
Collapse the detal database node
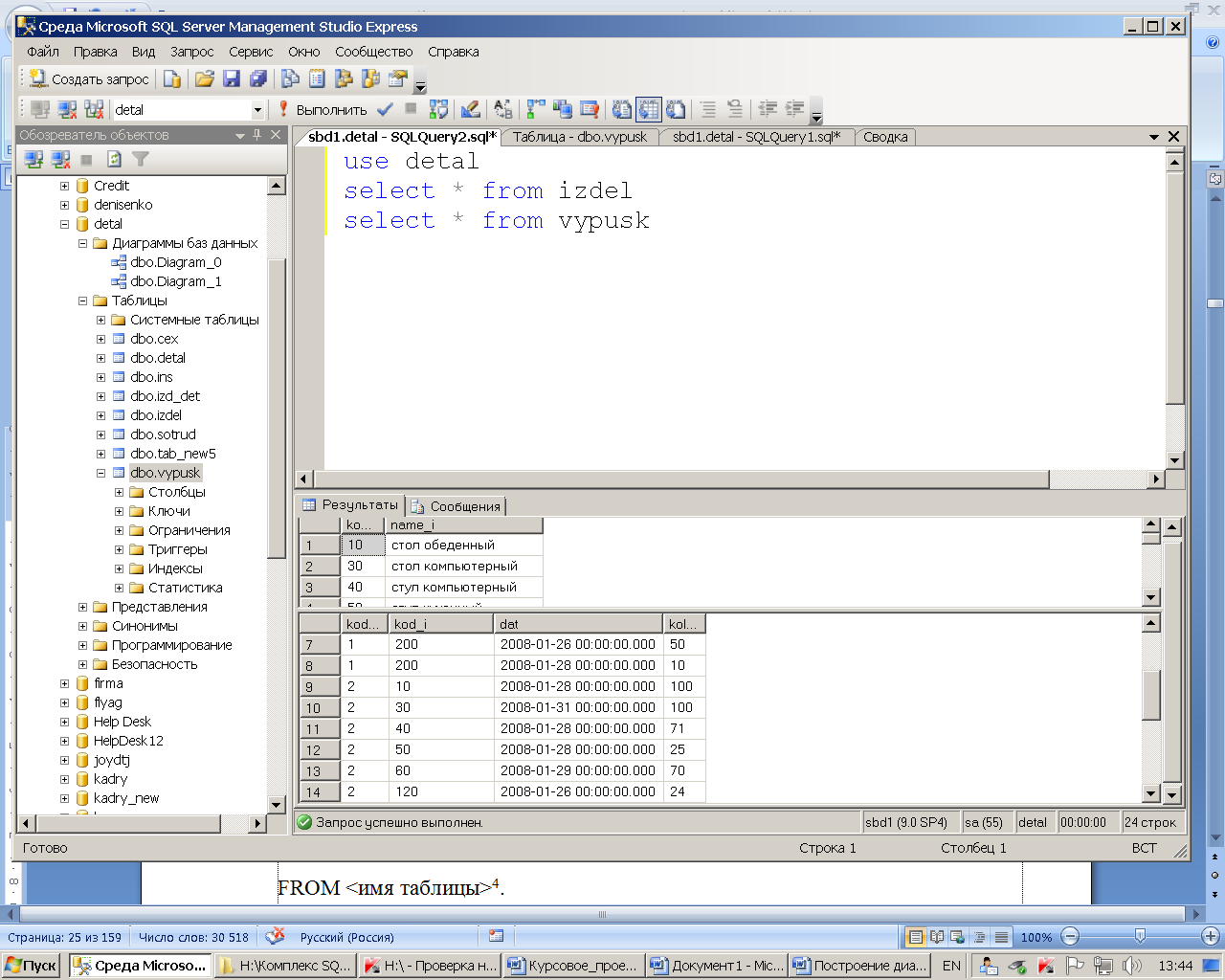pyautogui.click(x=64, y=224)
